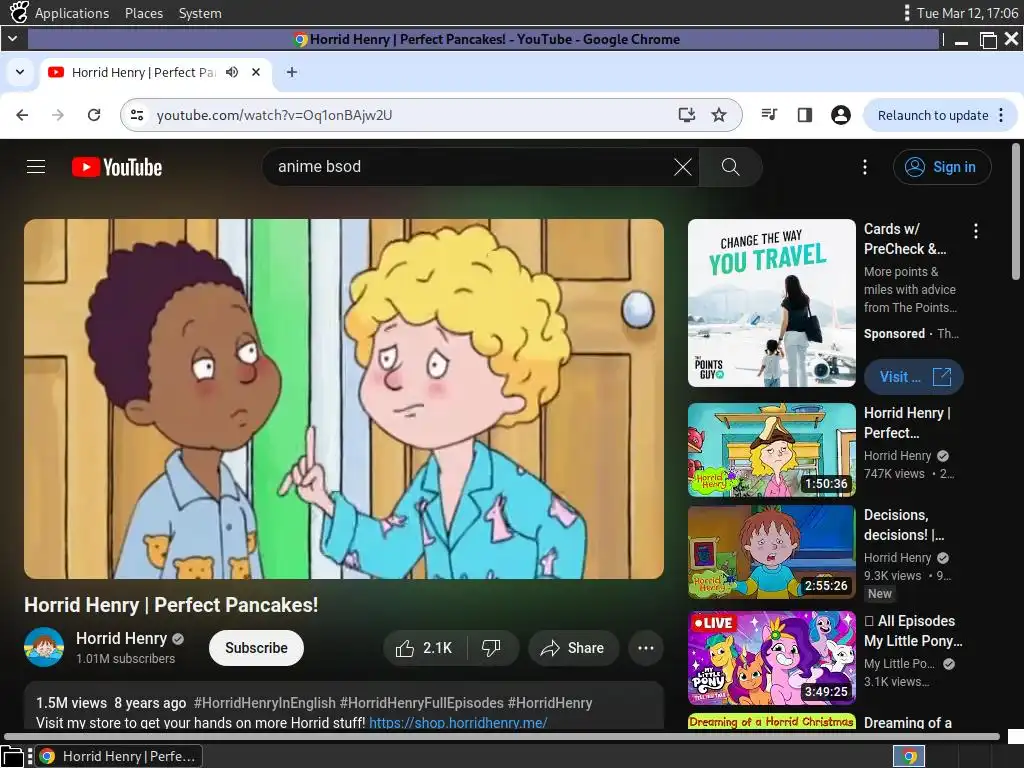Bookmark this page with the star
Image resolution: width=1024 pixels, height=768 pixels.
tap(719, 115)
